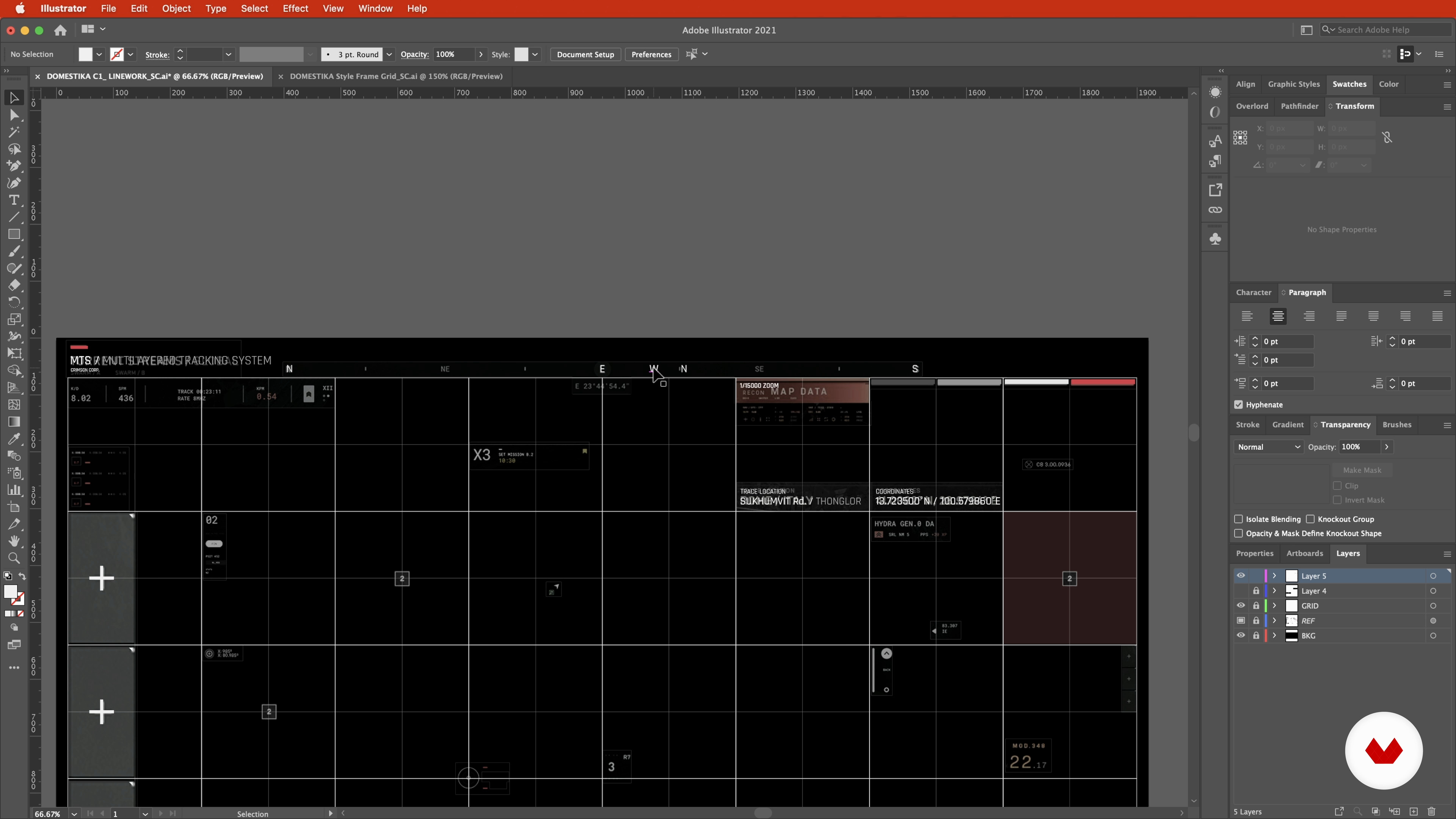The height and width of the screenshot is (819, 1456).
Task: Select the Line Segment tool
Action: (14, 217)
